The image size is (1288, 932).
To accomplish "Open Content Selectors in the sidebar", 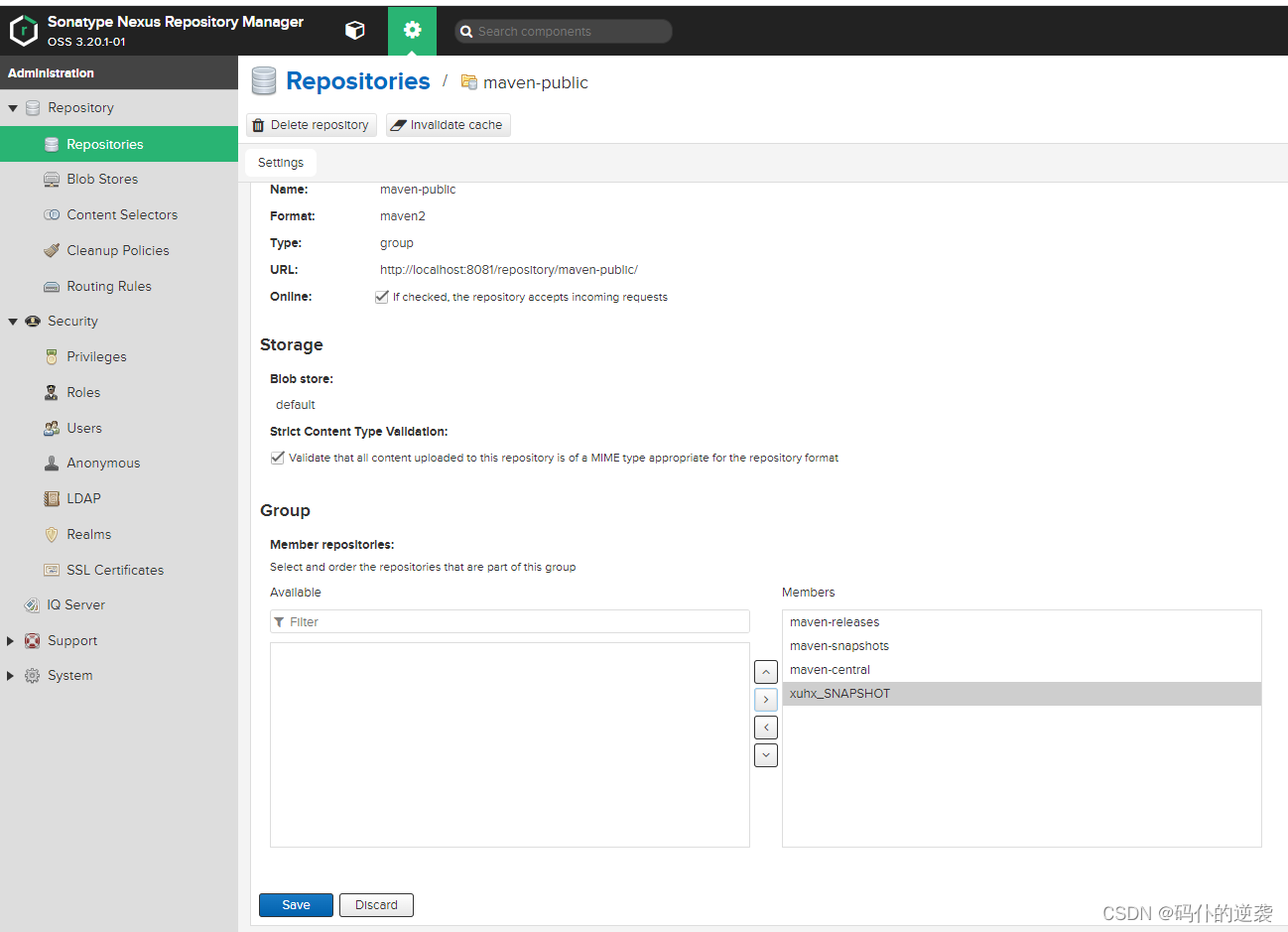I will [119, 215].
